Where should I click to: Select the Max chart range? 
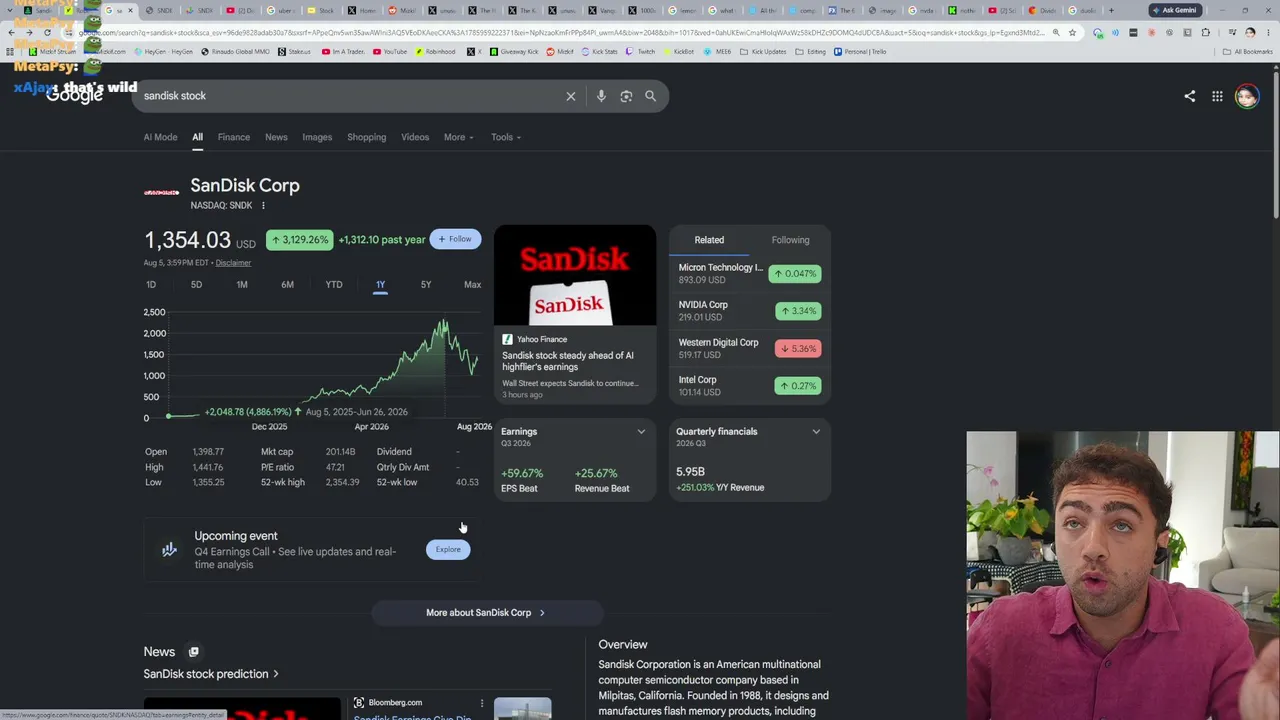[472, 285]
